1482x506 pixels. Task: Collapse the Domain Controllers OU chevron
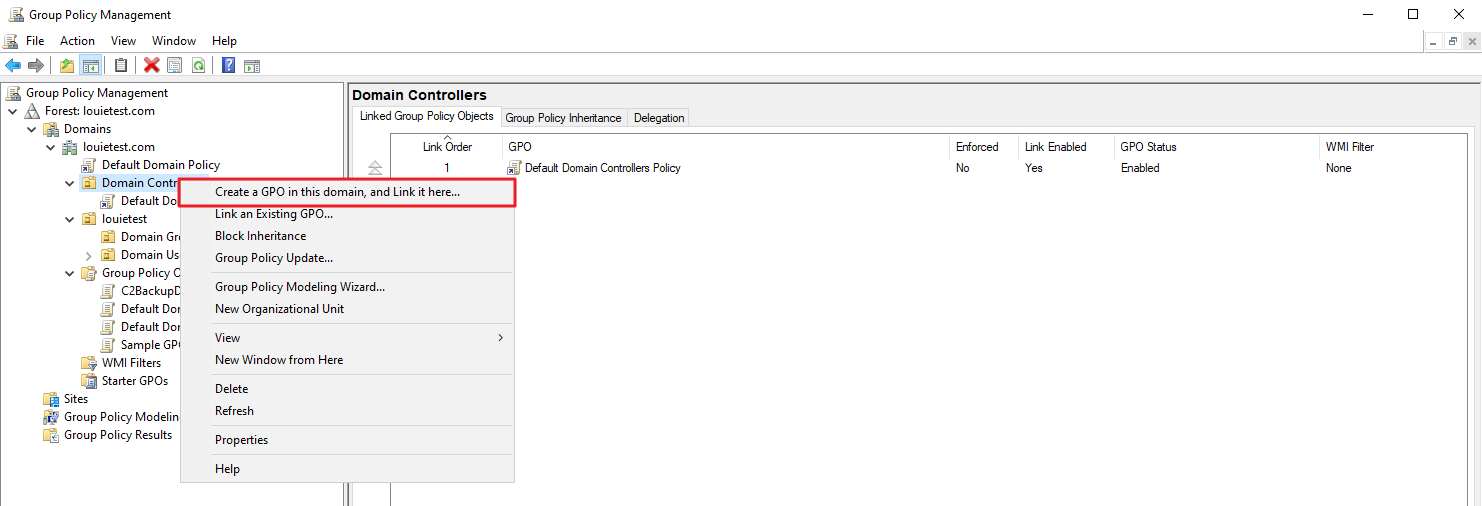click(x=70, y=183)
